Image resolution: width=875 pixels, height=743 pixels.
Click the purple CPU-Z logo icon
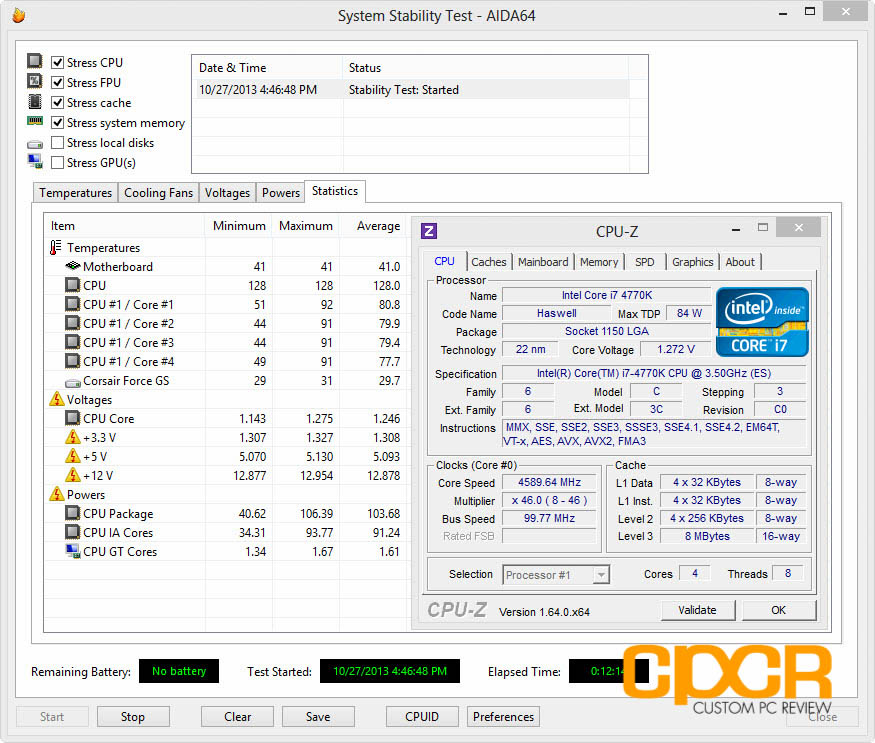click(x=429, y=231)
